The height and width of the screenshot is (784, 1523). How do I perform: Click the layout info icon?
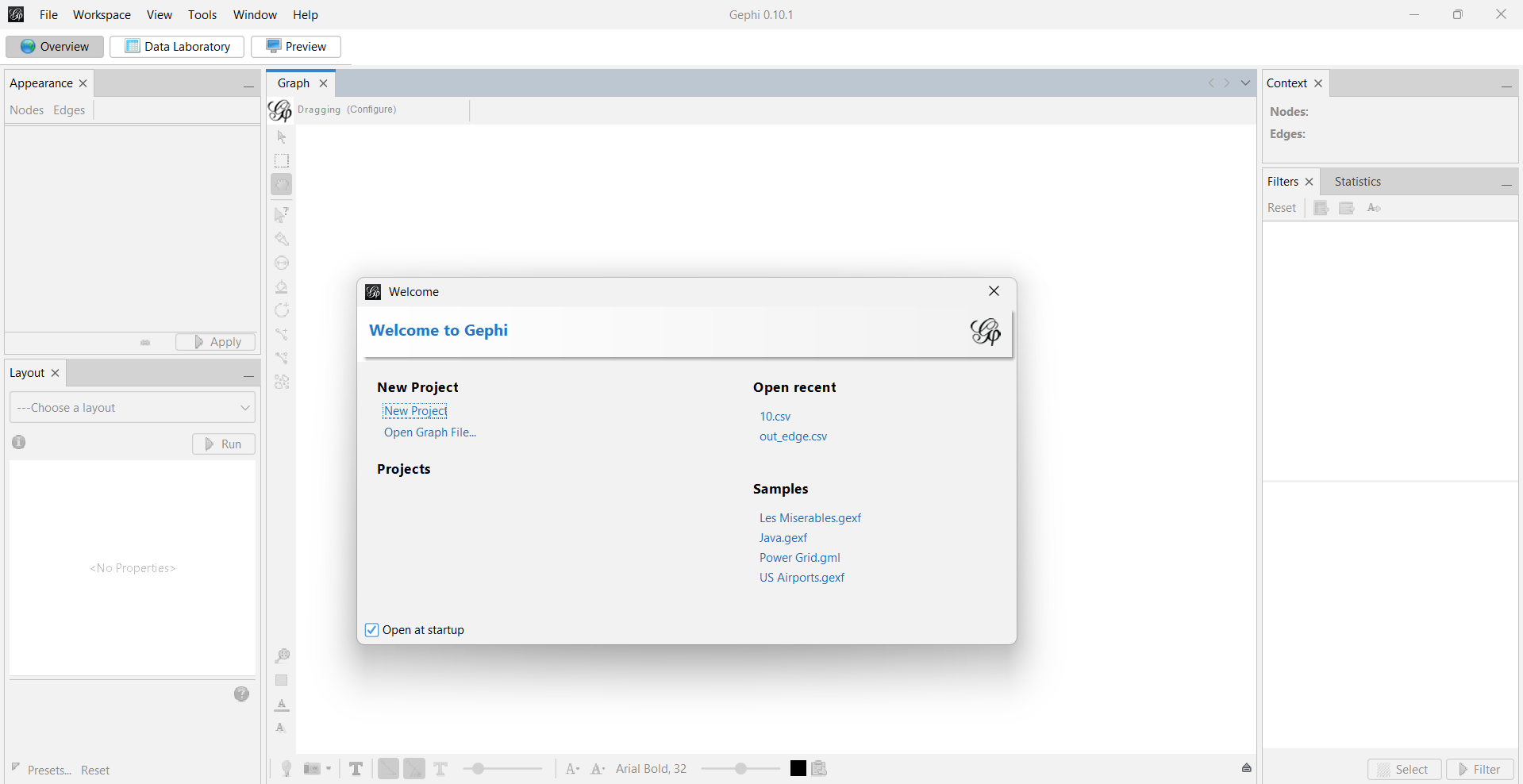19,442
